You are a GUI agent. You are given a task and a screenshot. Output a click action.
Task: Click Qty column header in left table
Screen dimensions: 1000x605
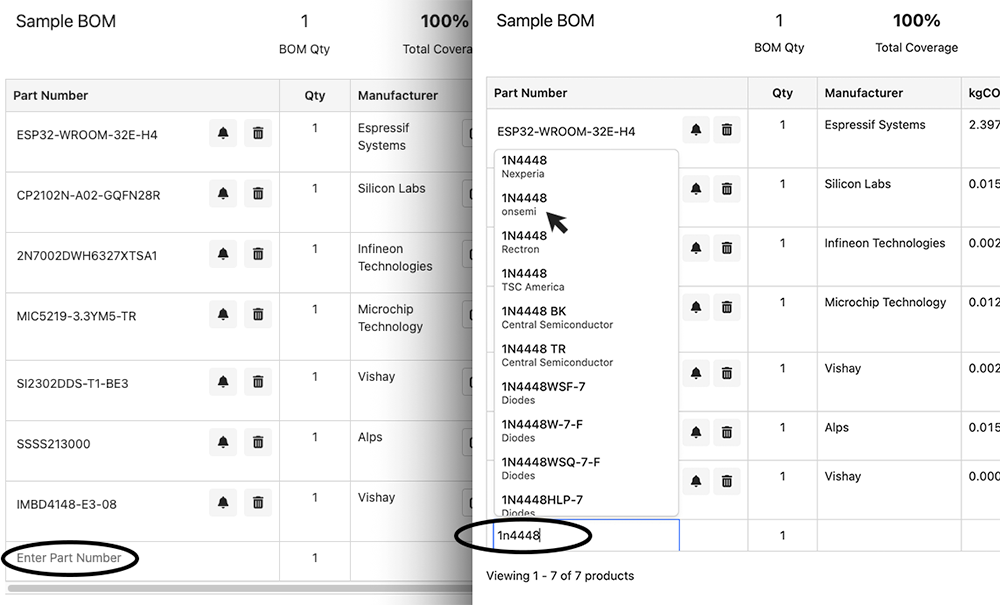(x=315, y=96)
